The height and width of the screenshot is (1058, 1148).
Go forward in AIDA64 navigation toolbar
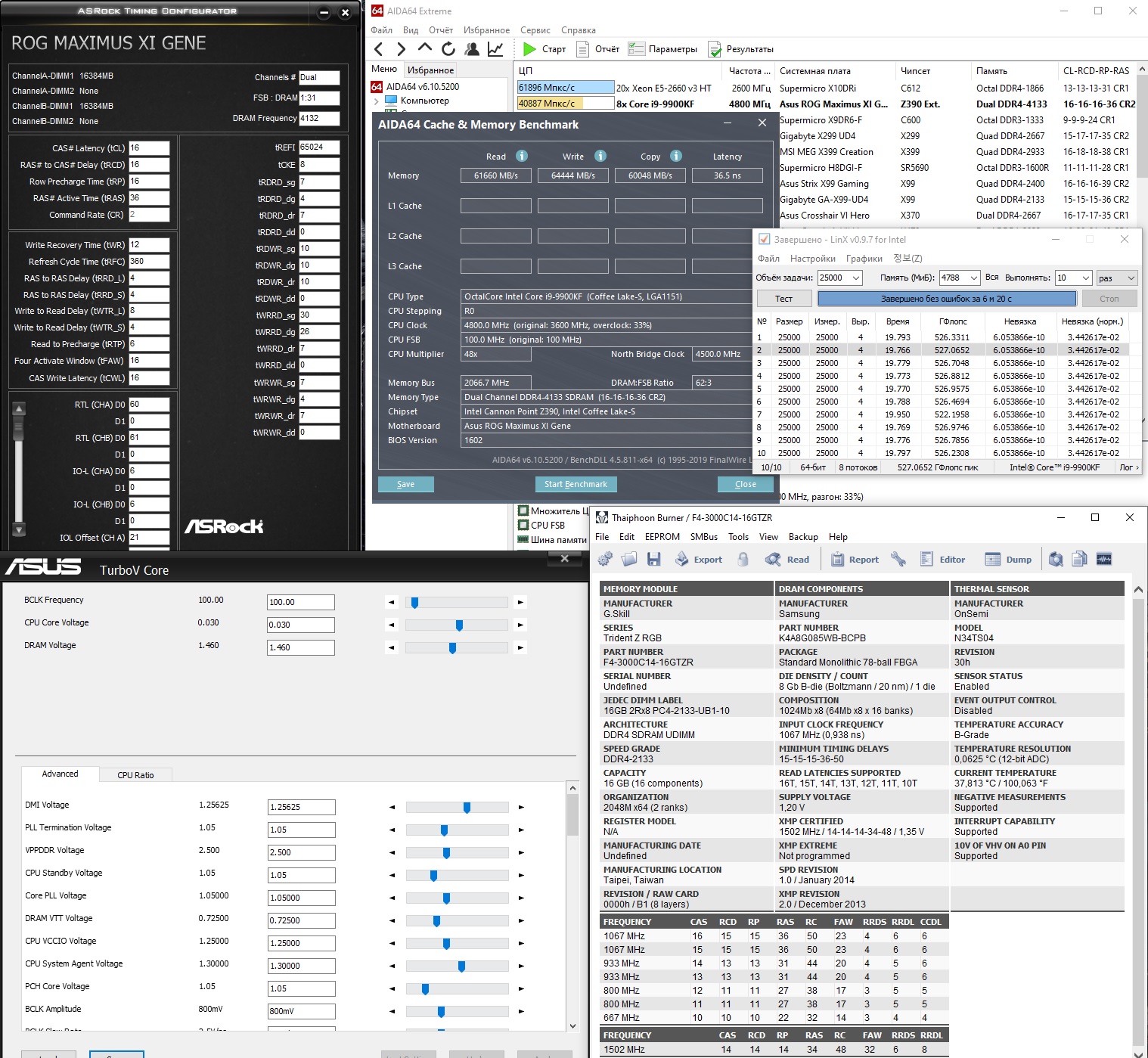coord(401,49)
